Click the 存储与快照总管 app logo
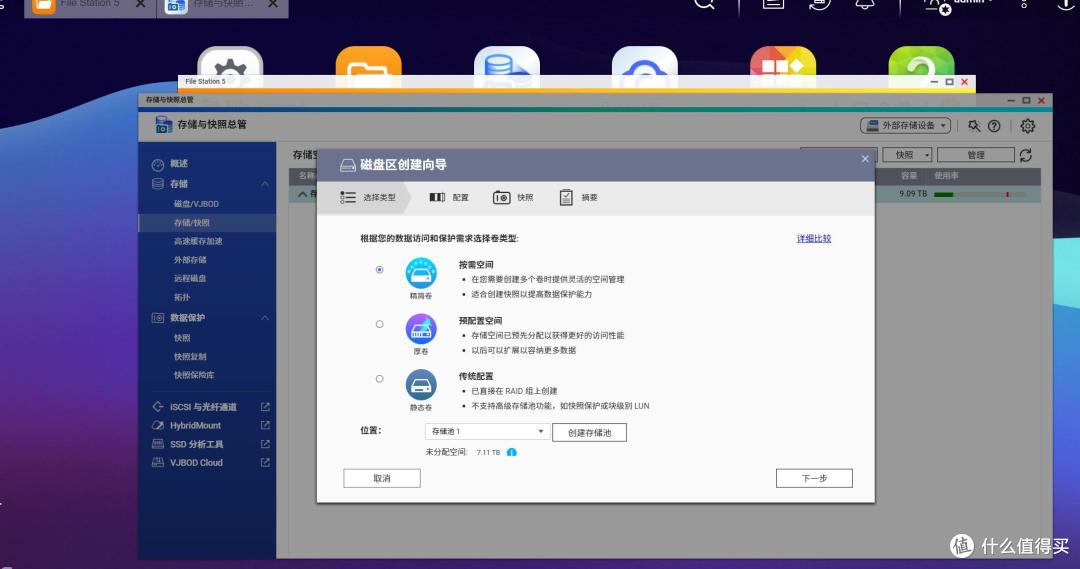This screenshot has height=569, width=1080. 163,125
